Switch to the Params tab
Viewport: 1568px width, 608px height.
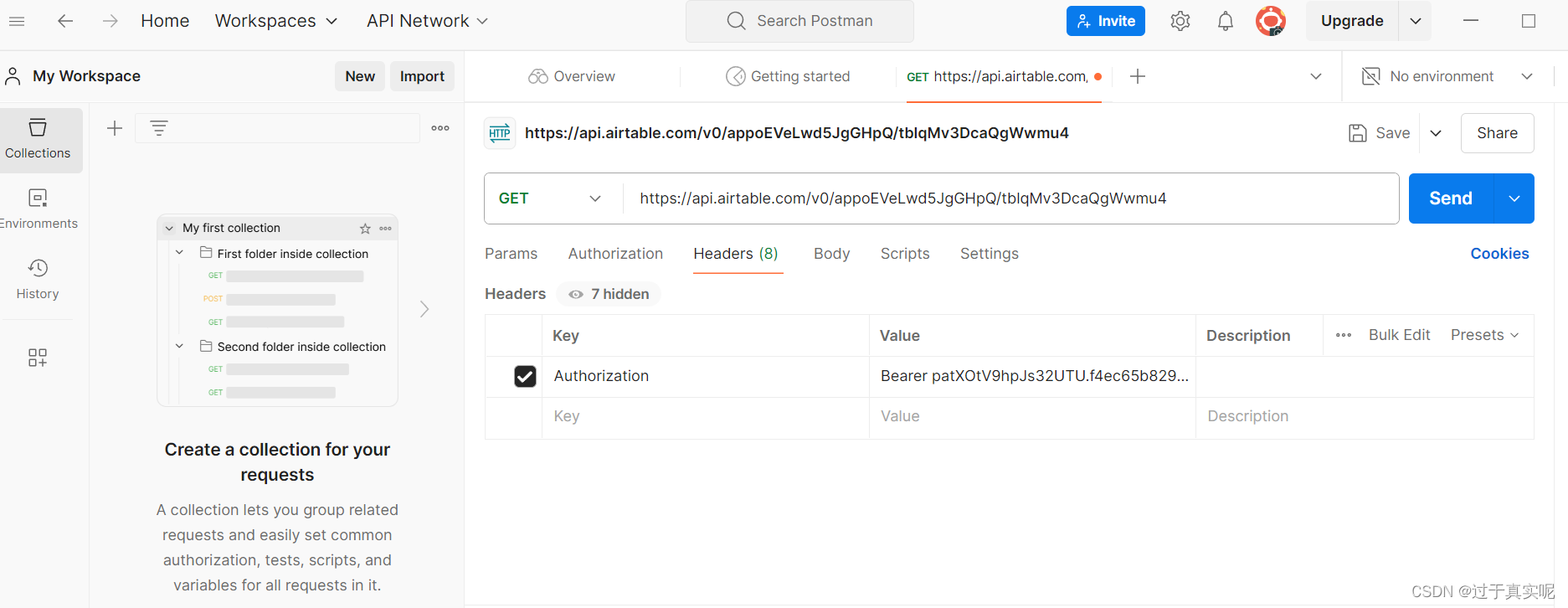point(511,254)
